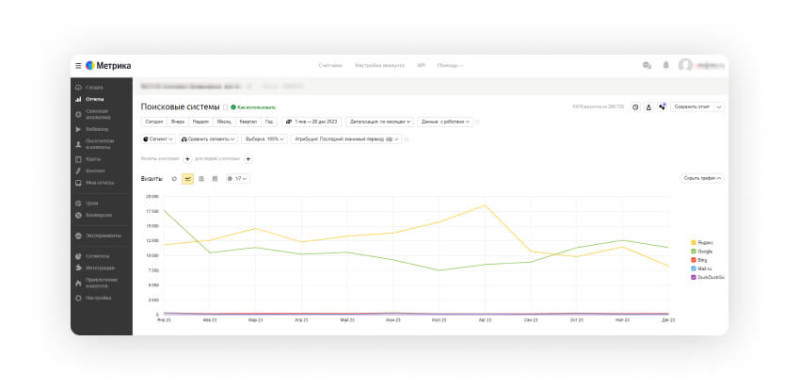The width and height of the screenshot is (800, 390).
Task: Select the Квартал period tab
Action: (248, 122)
